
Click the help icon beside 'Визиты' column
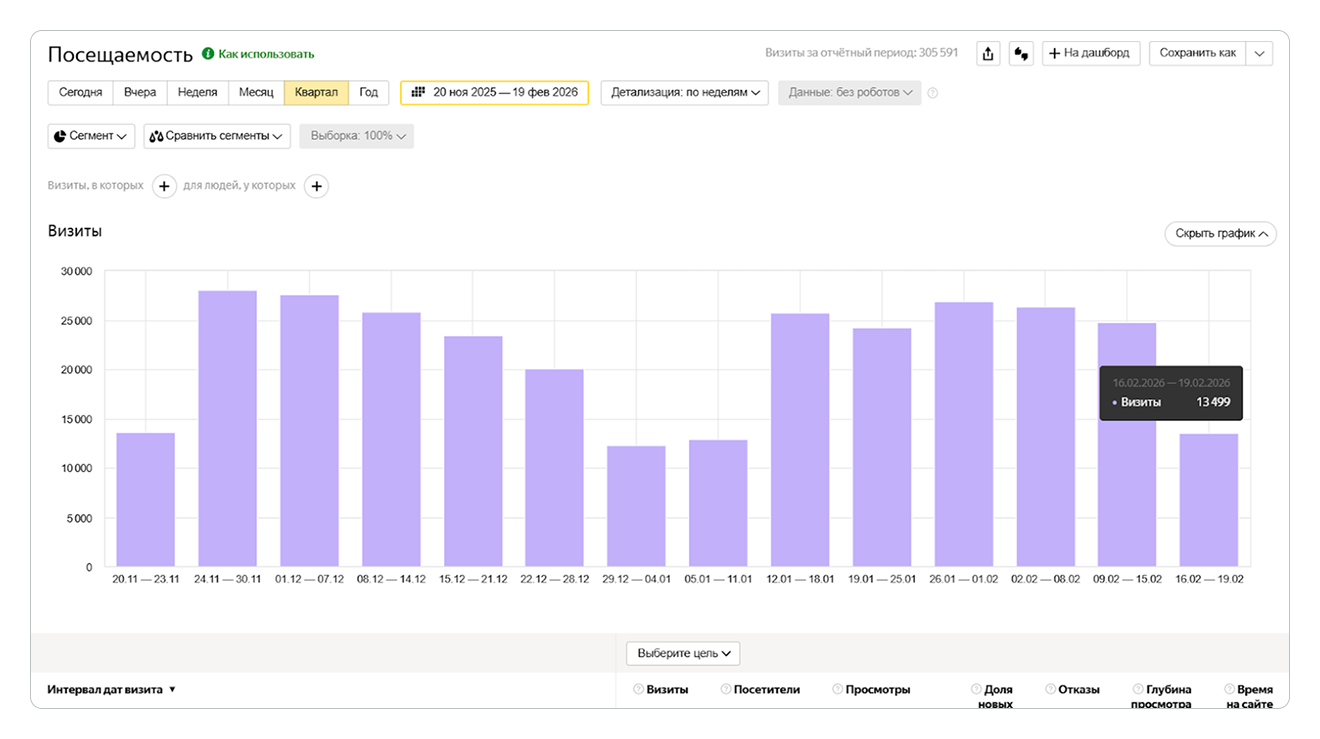pos(637,689)
